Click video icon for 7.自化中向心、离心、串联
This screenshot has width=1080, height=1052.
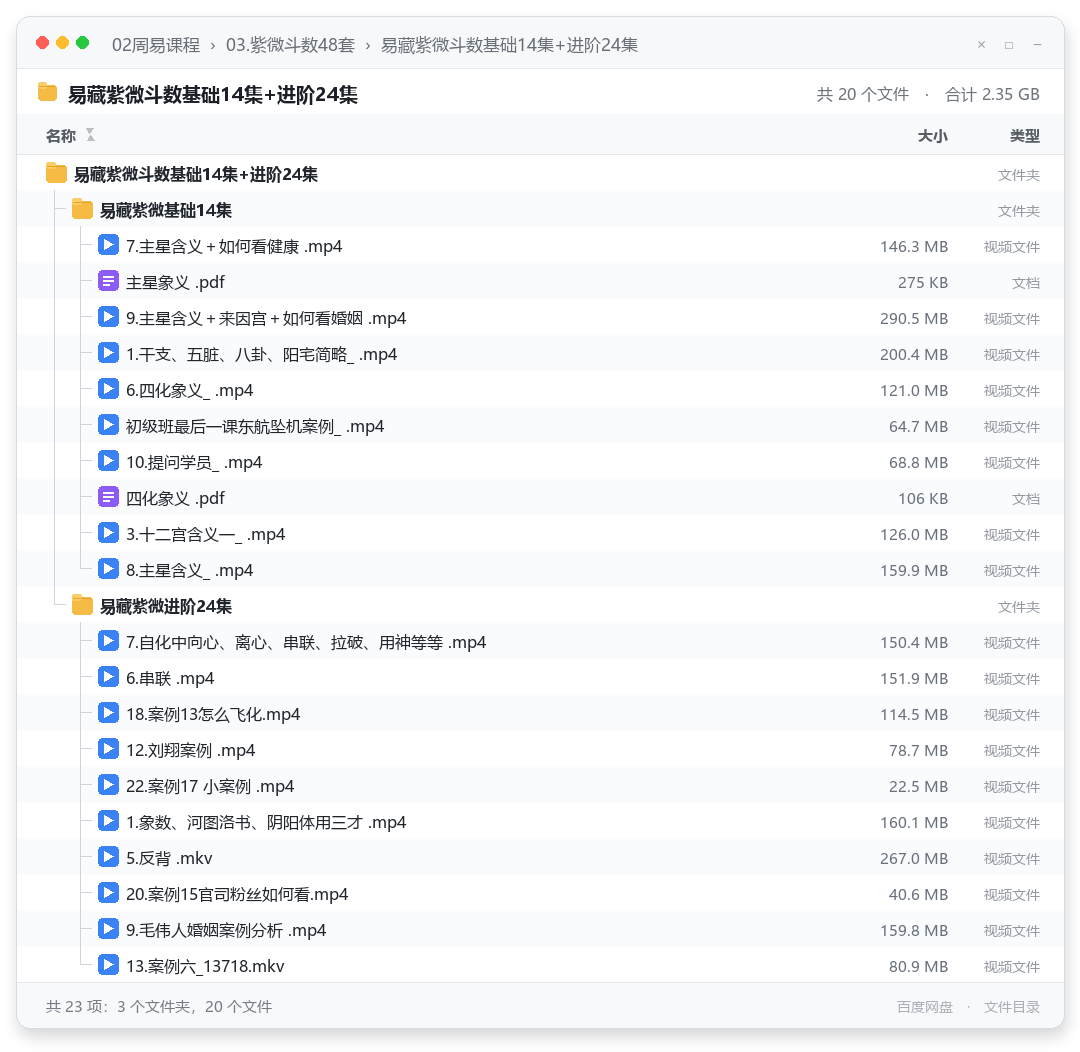108,641
